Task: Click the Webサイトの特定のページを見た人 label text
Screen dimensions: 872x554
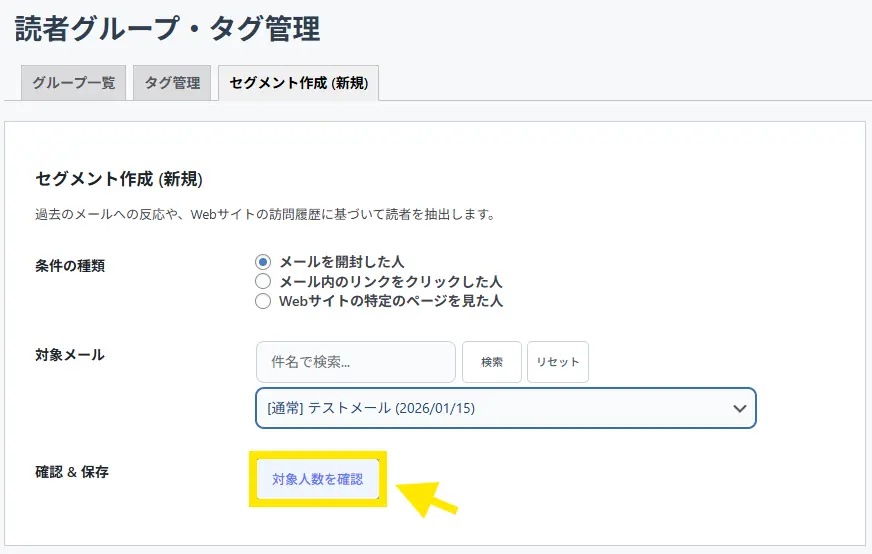Action: click(390, 300)
